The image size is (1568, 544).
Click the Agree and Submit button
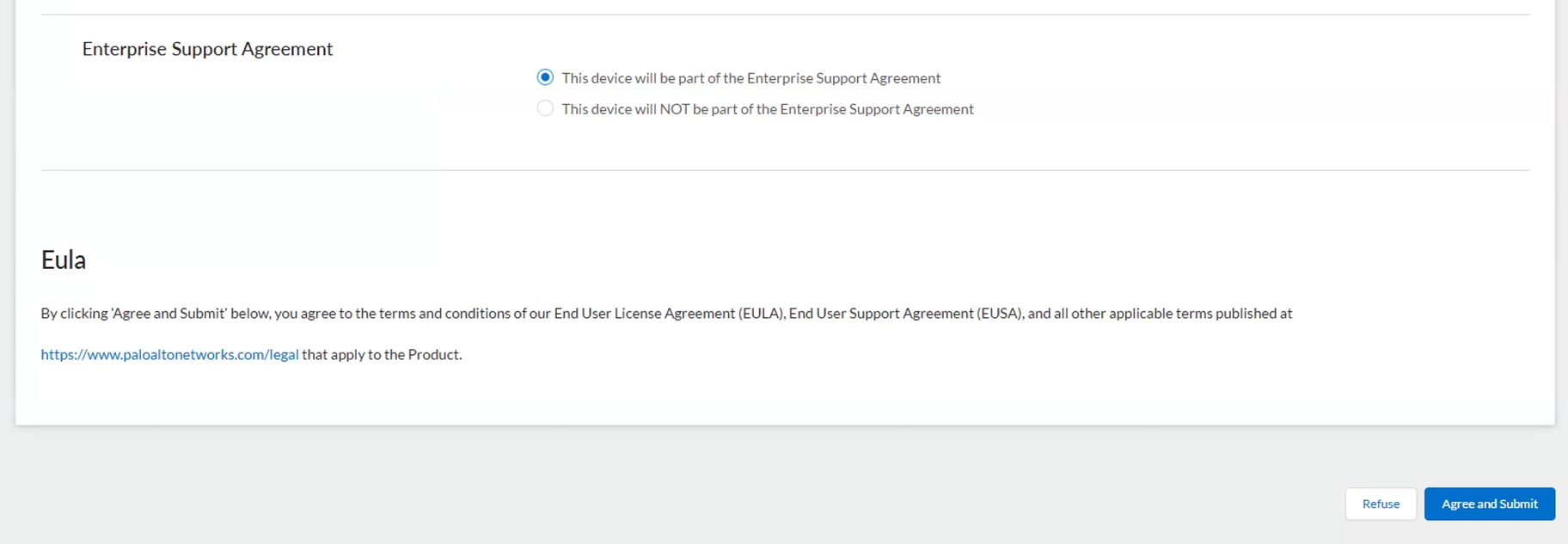[1489, 504]
